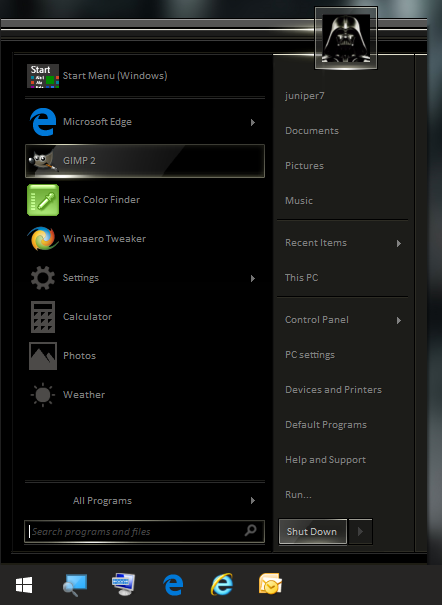This screenshot has height=605, width=442.
Task: Click the Weather text label
Action: pyautogui.click(x=84, y=394)
